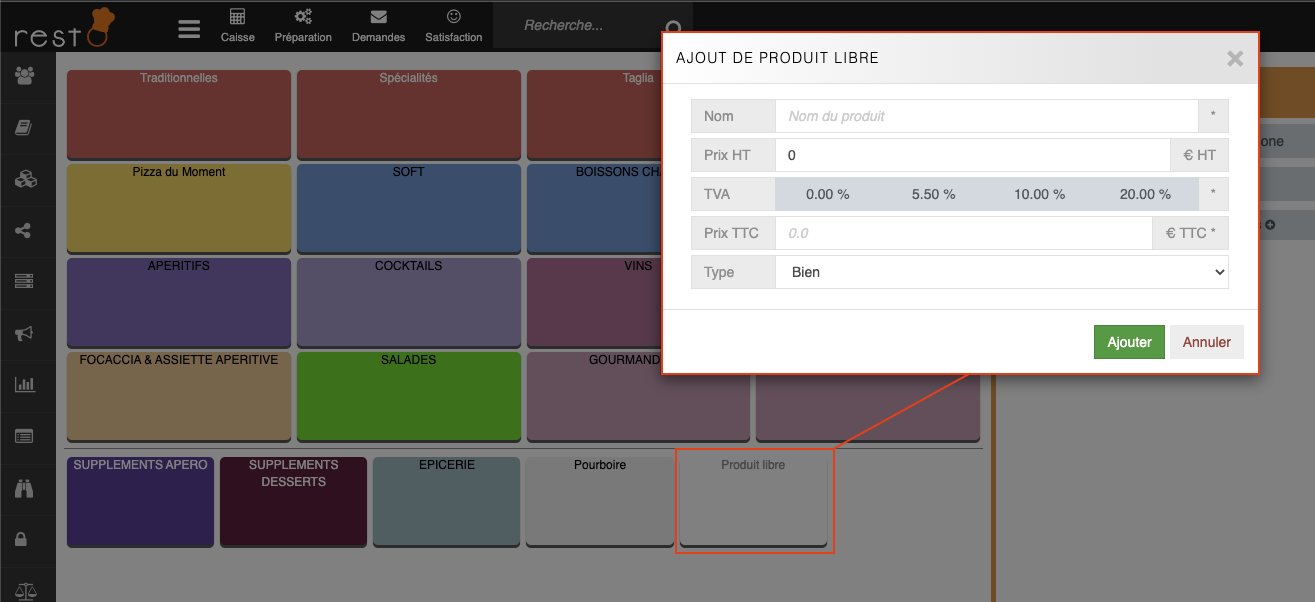The width and height of the screenshot is (1315, 602).
Task: Select 0.00 % TVA rate
Action: (x=827, y=194)
